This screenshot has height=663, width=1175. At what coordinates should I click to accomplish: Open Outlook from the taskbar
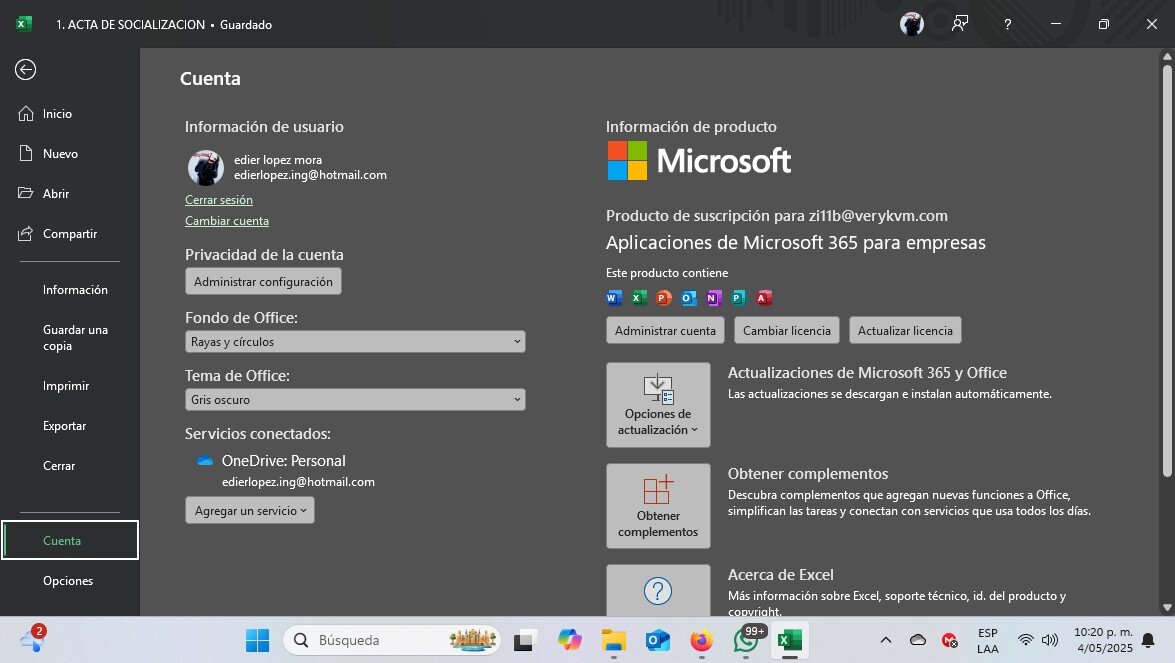(x=658, y=641)
